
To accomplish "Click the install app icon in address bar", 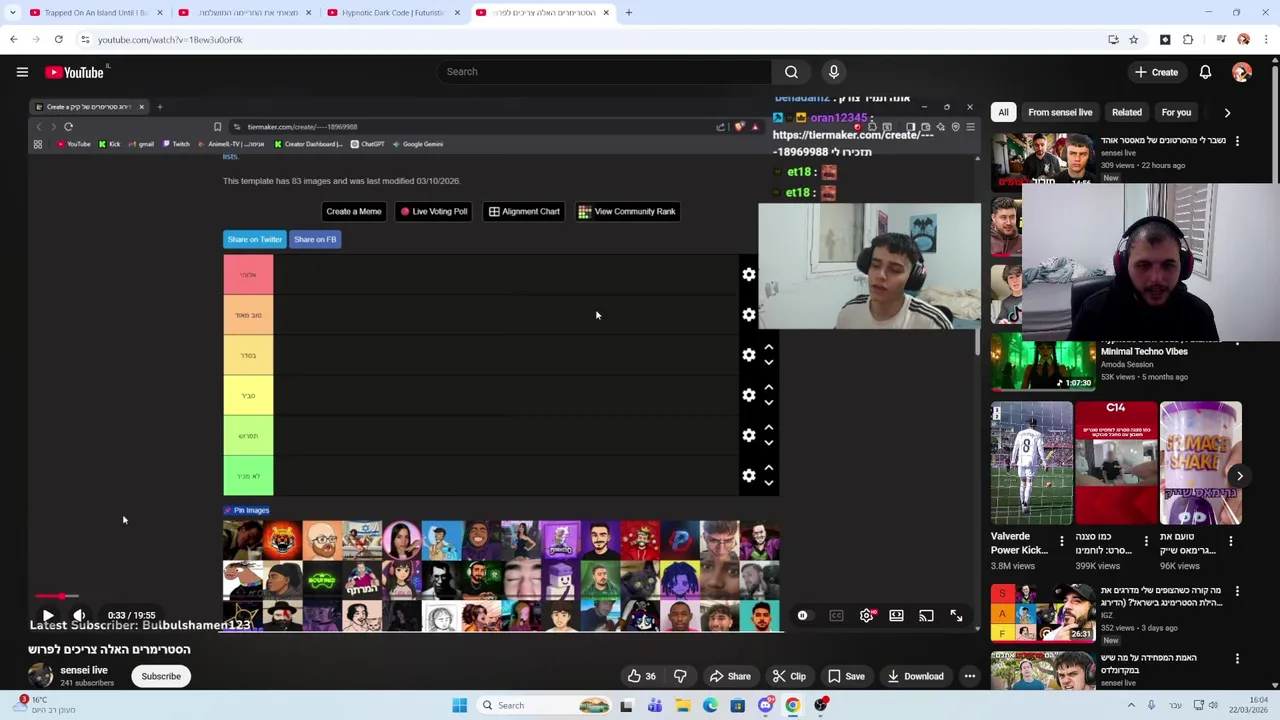I will pos(1113,40).
